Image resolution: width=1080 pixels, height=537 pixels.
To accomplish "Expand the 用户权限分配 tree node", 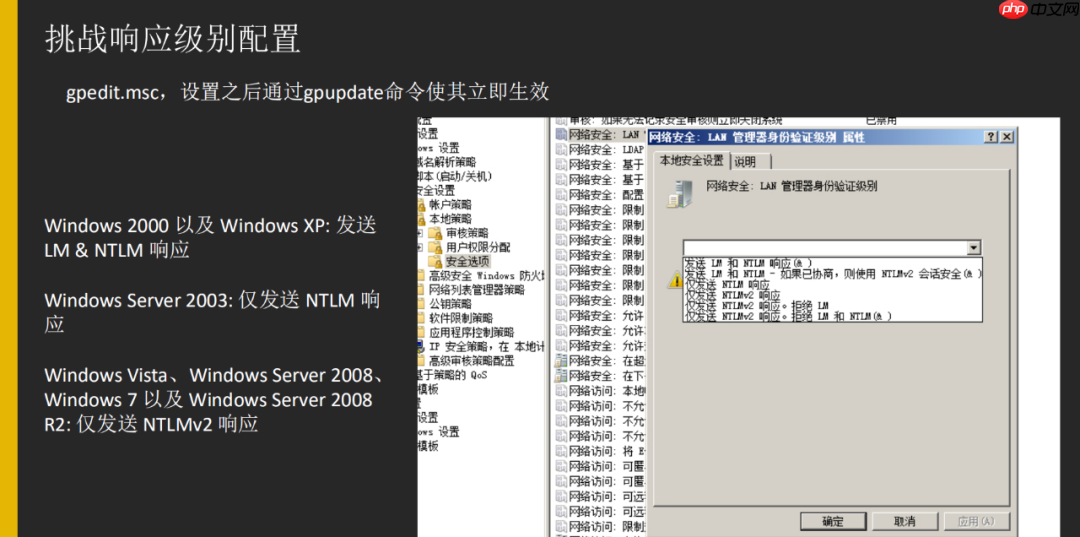I will pos(419,247).
